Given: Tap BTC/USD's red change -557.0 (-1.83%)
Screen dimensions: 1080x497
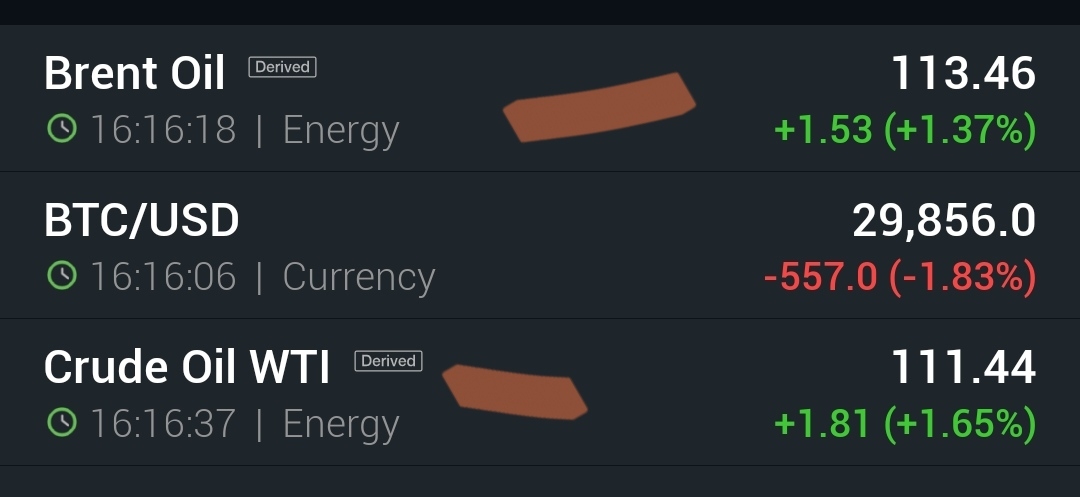Looking at the screenshot, I should [x=899, y=277].
